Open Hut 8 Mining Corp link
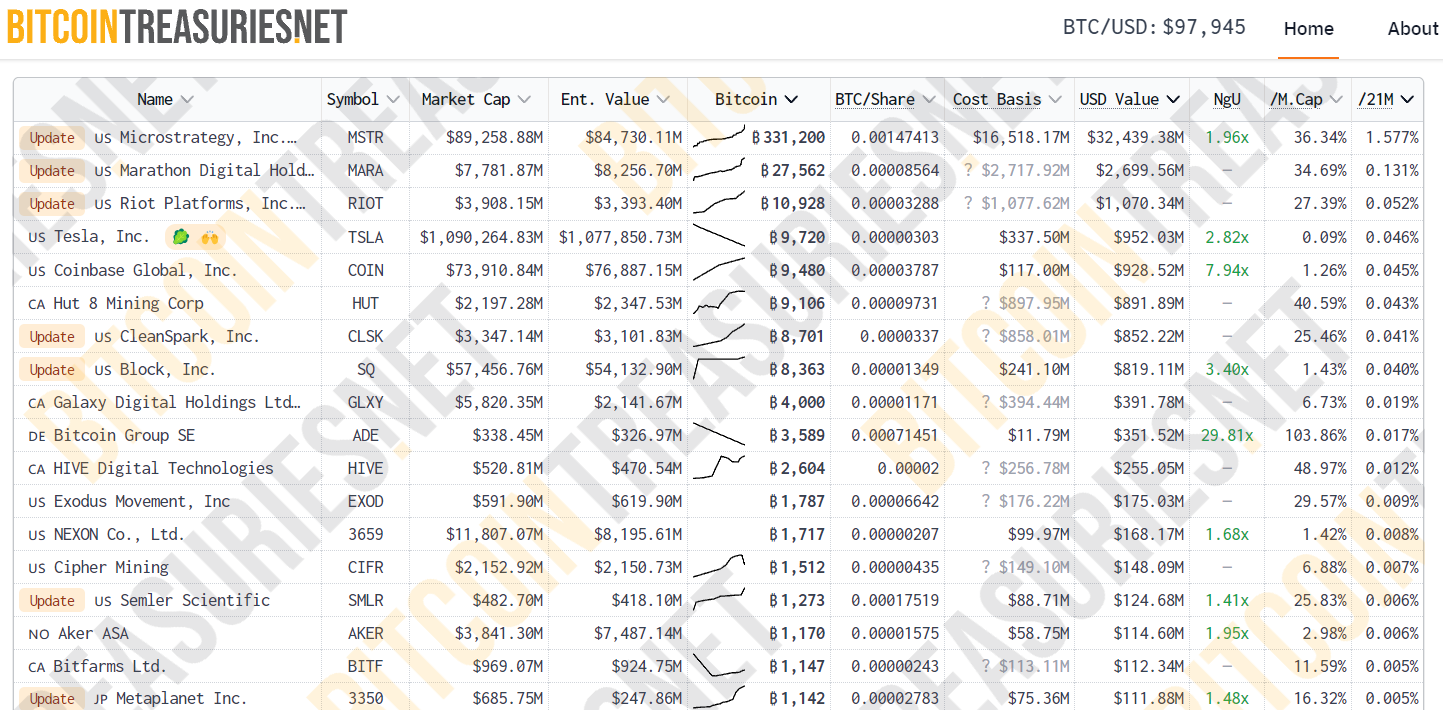The width and height of the screenshot is (1443, 710). click(128, 303)
